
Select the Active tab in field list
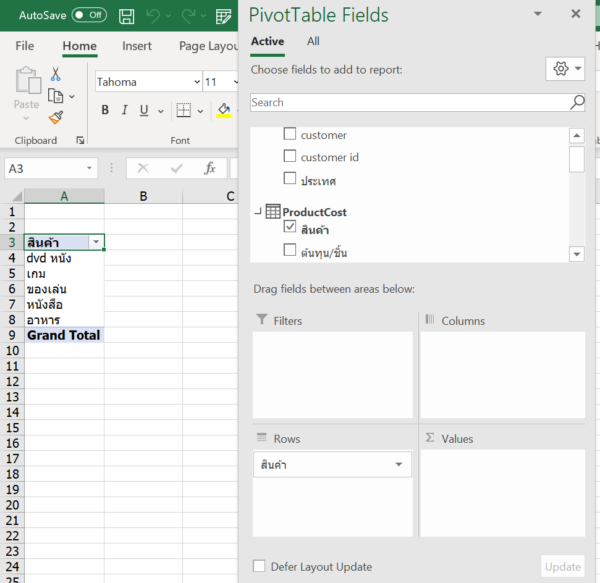point(267,41)
